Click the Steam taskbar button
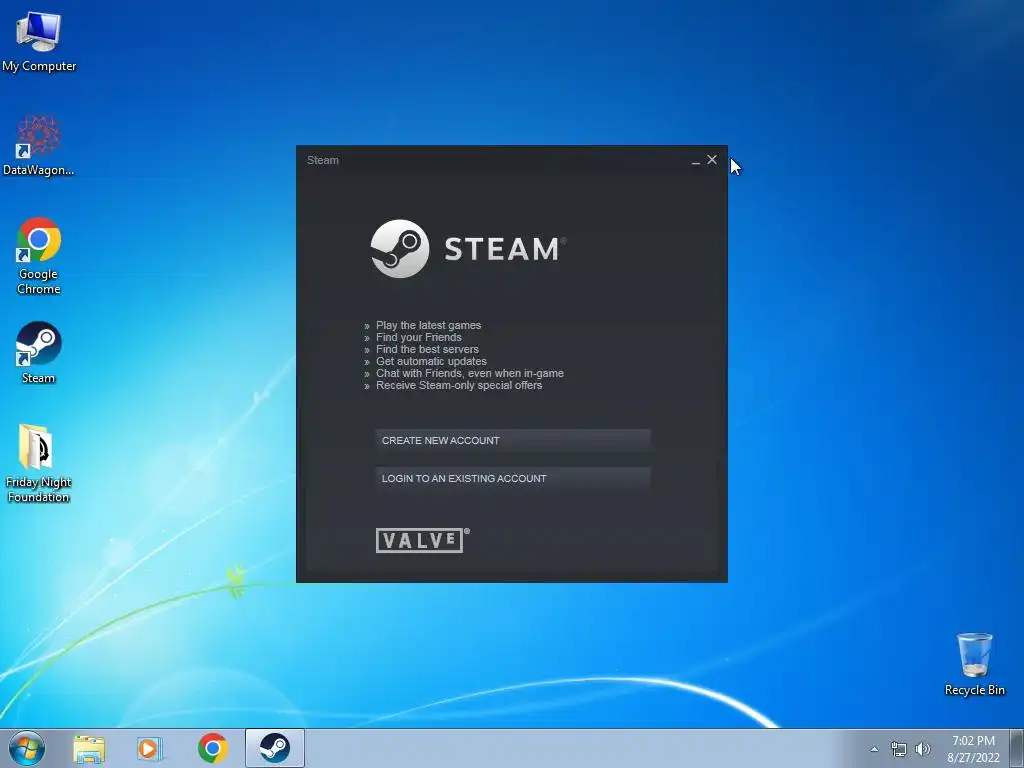1024x768 pixels. 275,748
